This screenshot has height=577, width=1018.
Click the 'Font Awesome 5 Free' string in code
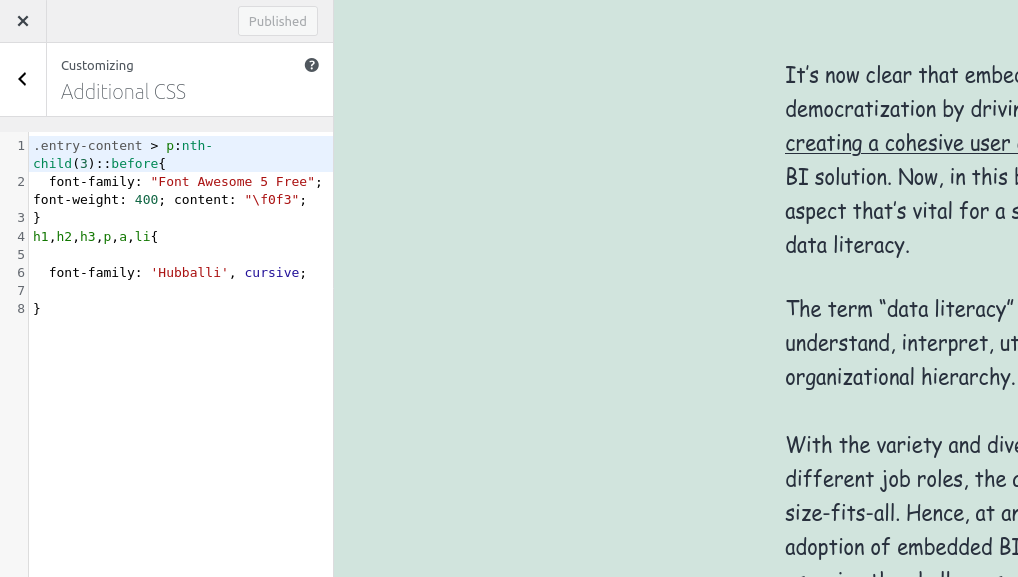232,182
